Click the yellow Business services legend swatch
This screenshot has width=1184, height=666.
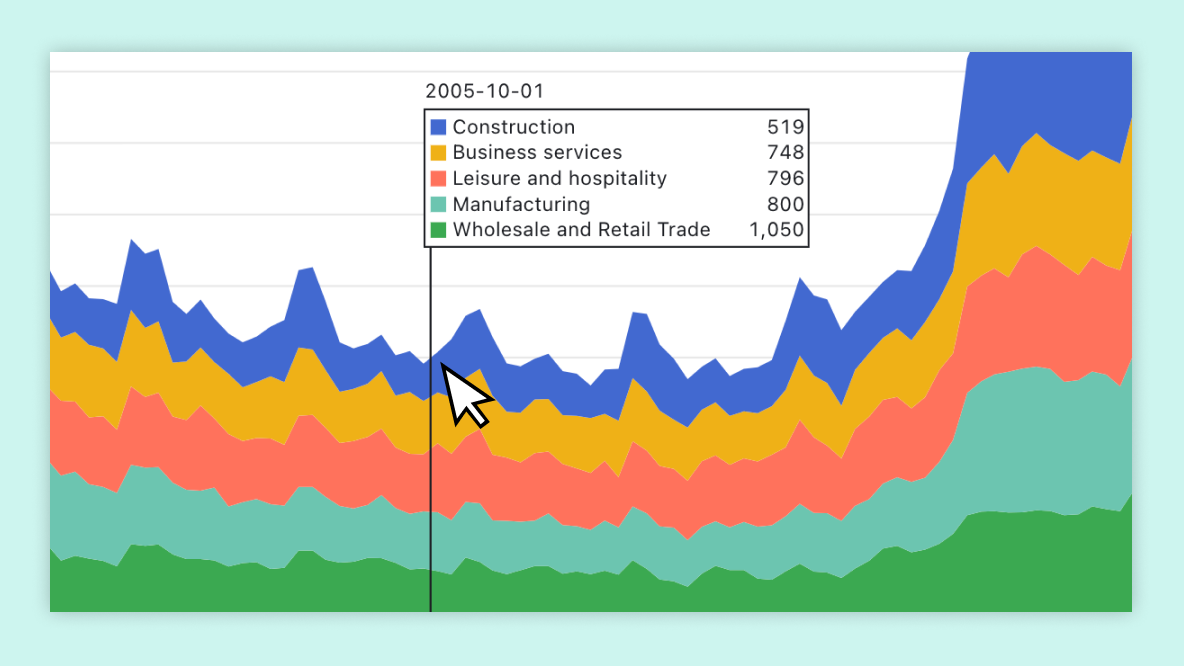437,152
